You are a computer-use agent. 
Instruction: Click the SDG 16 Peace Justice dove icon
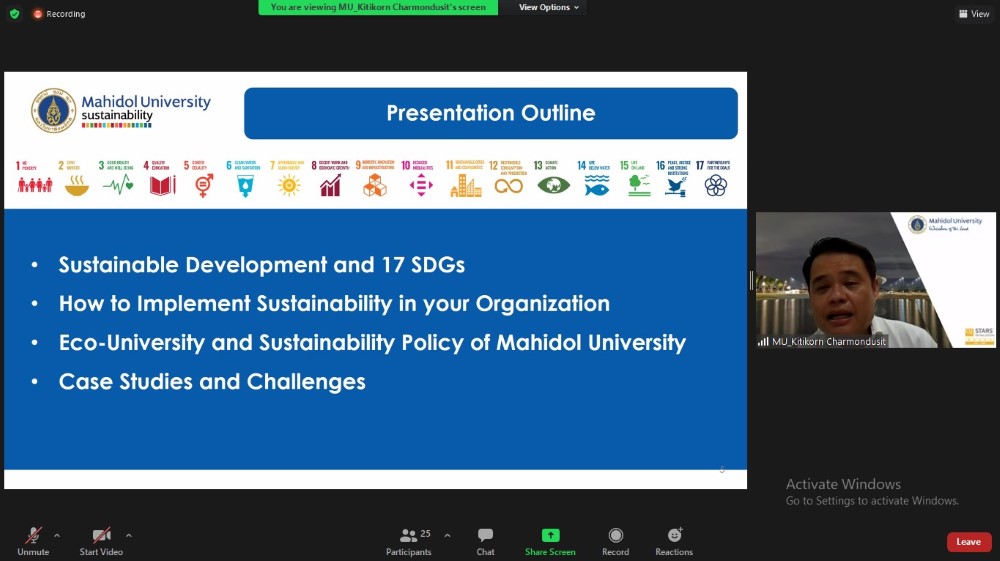pos(675,186)
